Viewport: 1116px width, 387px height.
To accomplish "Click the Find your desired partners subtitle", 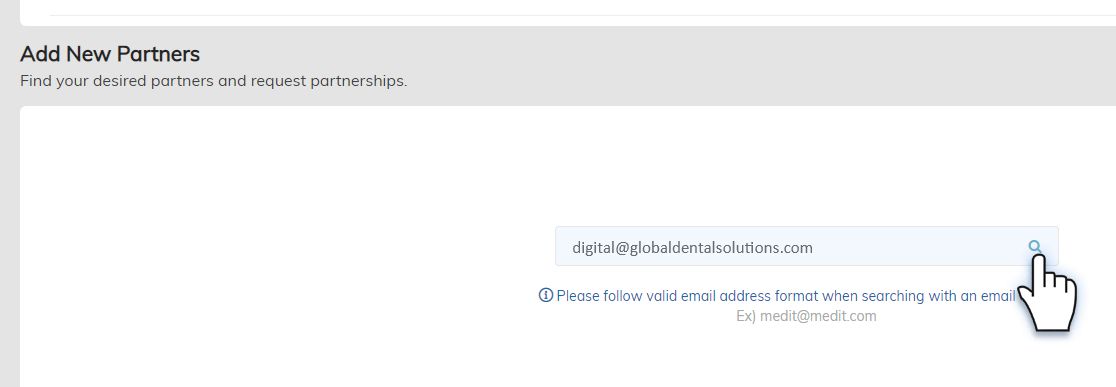I will click(x=214, y=80).
